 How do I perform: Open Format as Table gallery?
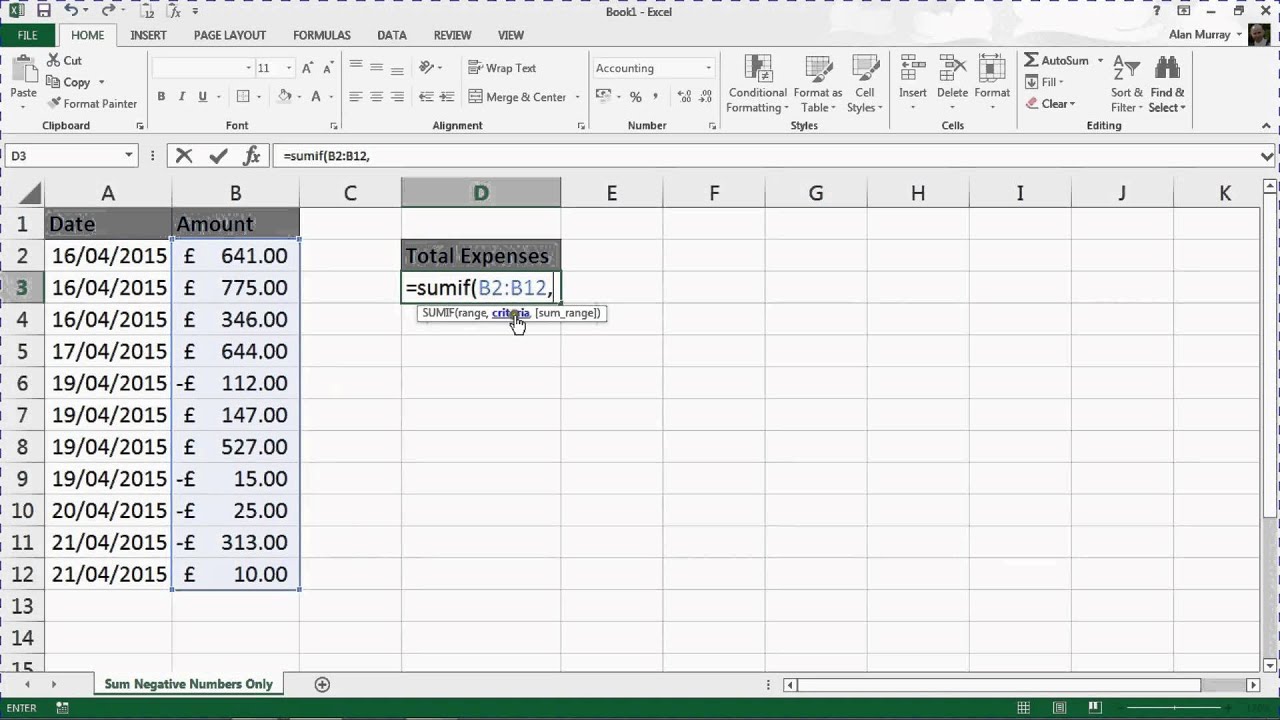(x=818, y=84)
